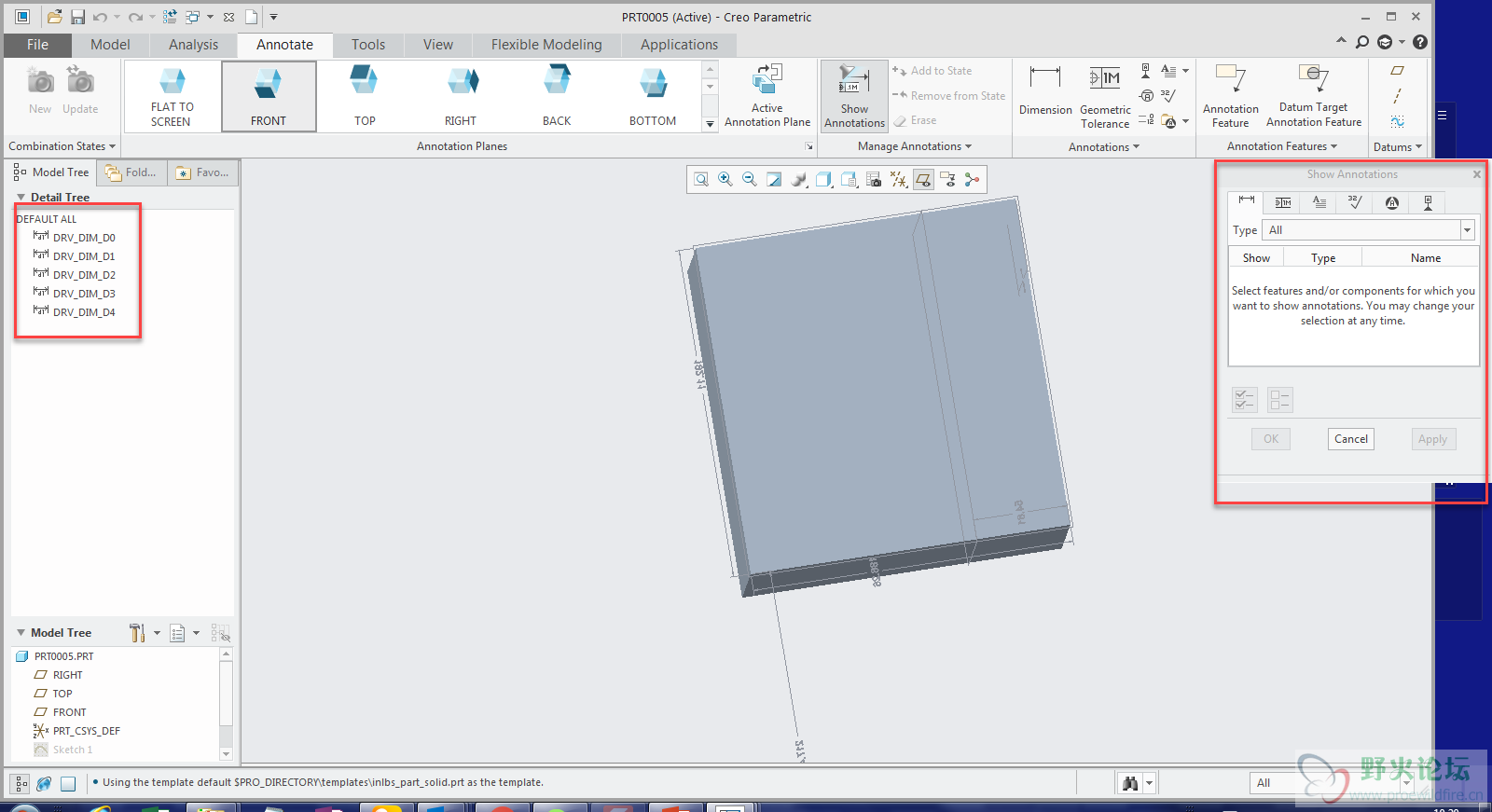Open the Display Style shaded sphere icon
This screenshot has width=1492, height=812.
tap(799, 179)
